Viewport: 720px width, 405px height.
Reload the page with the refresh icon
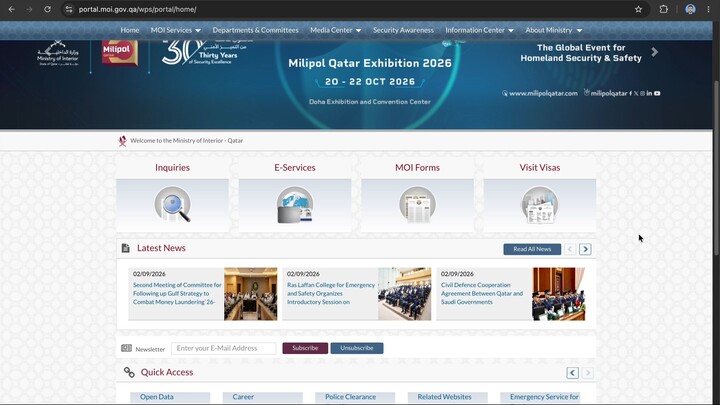tap(47, 9)
